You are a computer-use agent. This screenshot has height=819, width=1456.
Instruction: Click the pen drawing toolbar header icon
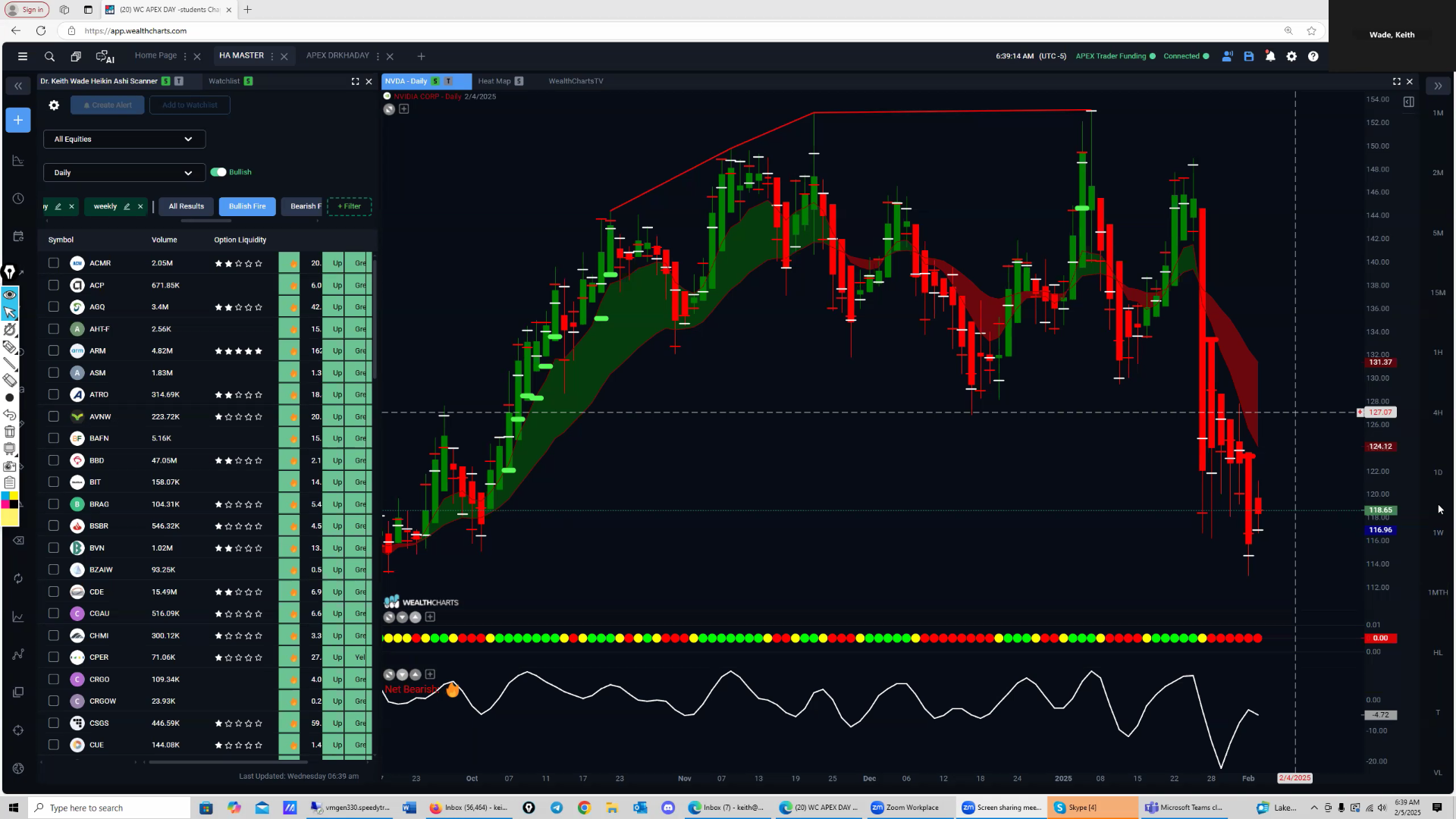point(10,272)
